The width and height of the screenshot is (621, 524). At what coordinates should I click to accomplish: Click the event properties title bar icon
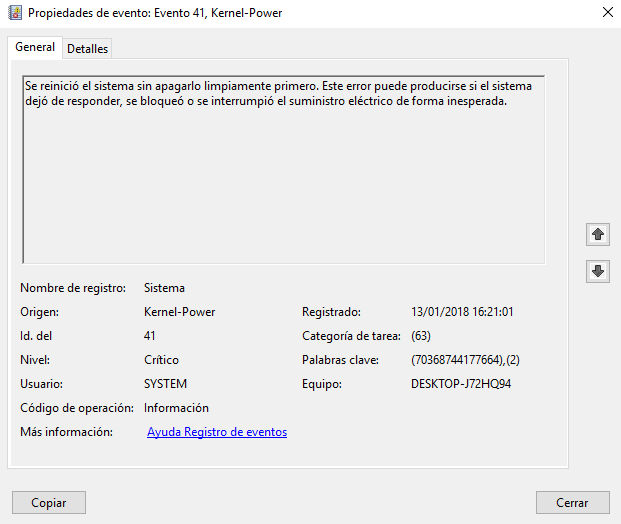point(15,13)
